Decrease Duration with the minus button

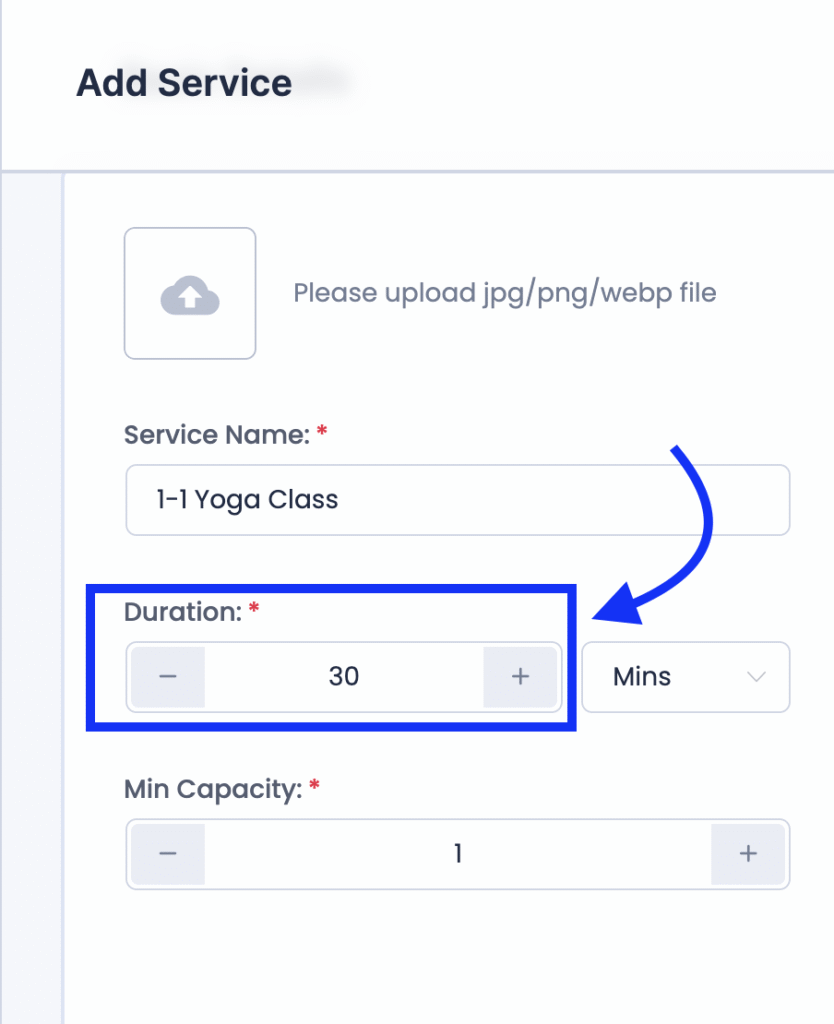(x=168, y=677)
